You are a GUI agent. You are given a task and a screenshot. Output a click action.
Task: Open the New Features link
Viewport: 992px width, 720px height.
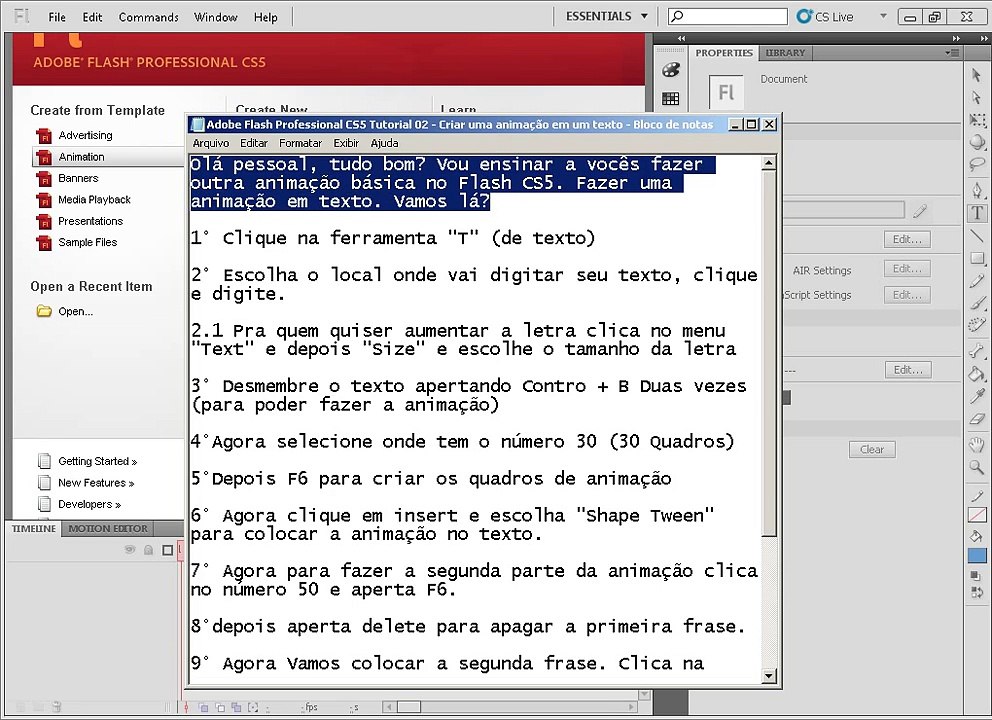[96, 483]
